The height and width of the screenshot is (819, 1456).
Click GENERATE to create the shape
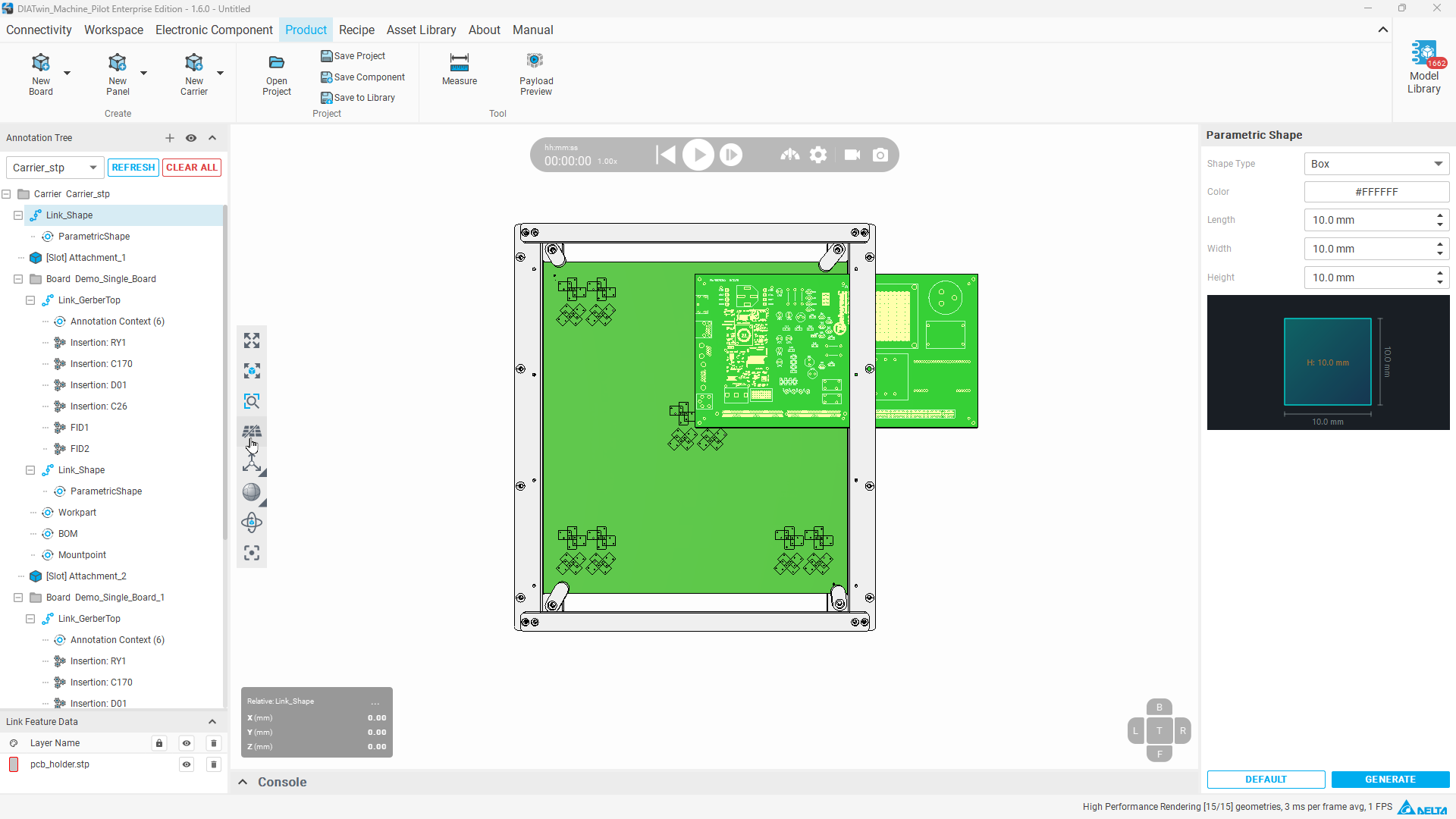pos(1391,780)
